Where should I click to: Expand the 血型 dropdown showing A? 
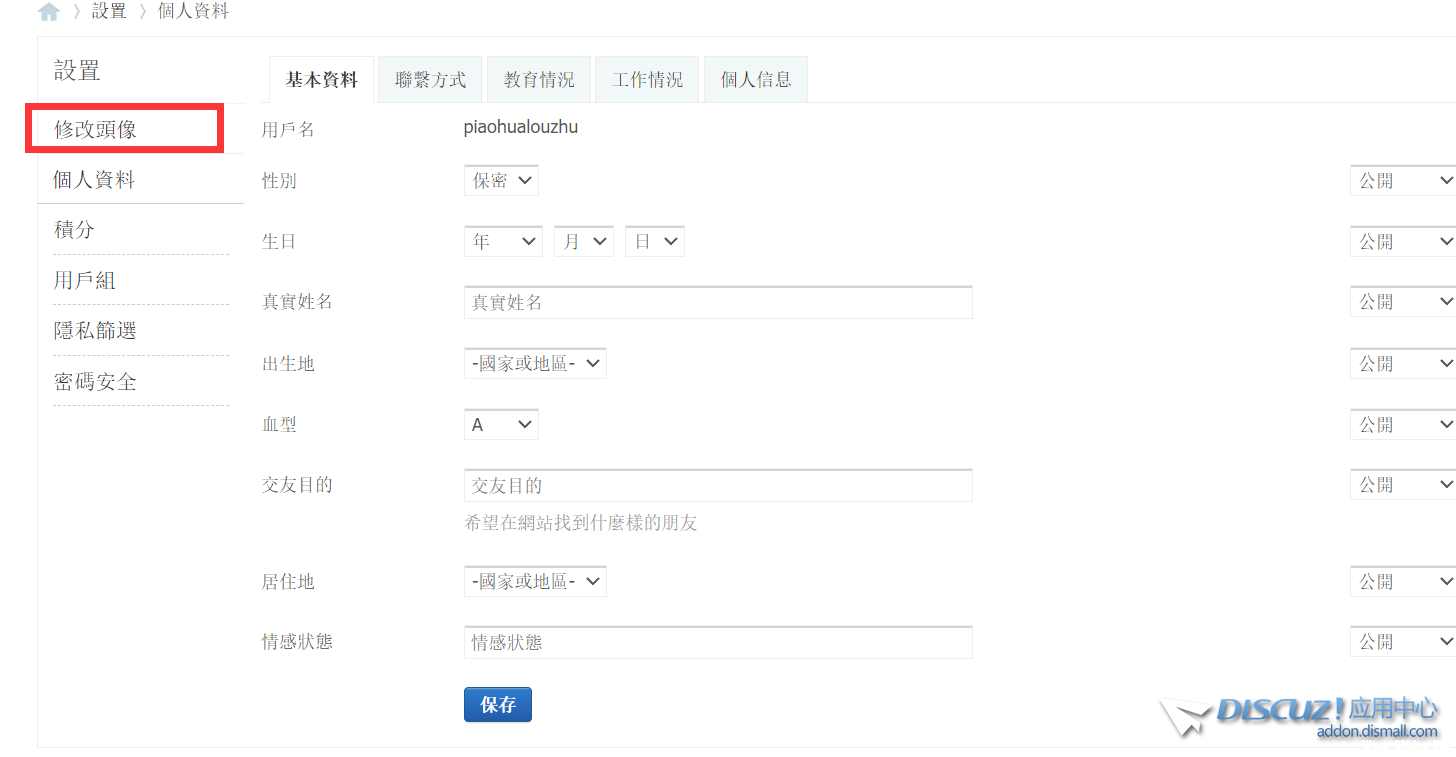pos(501,425)
